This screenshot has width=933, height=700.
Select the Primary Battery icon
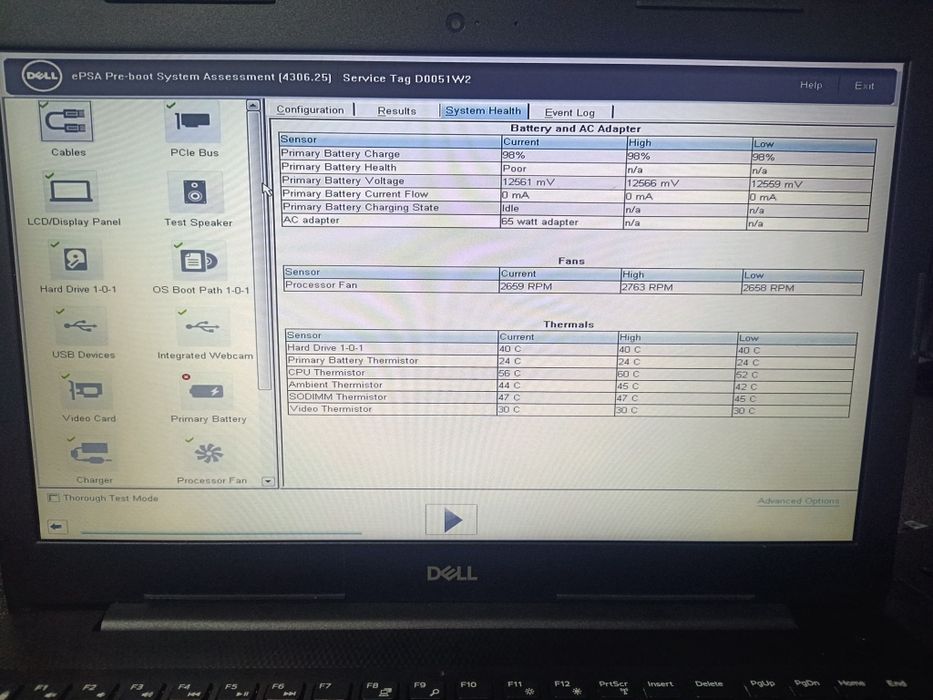(205, 392)
